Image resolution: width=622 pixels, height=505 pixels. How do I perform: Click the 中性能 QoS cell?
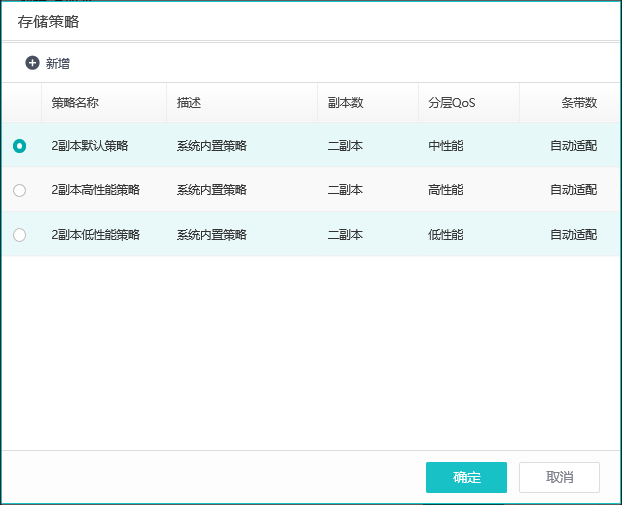click(445, 146)
